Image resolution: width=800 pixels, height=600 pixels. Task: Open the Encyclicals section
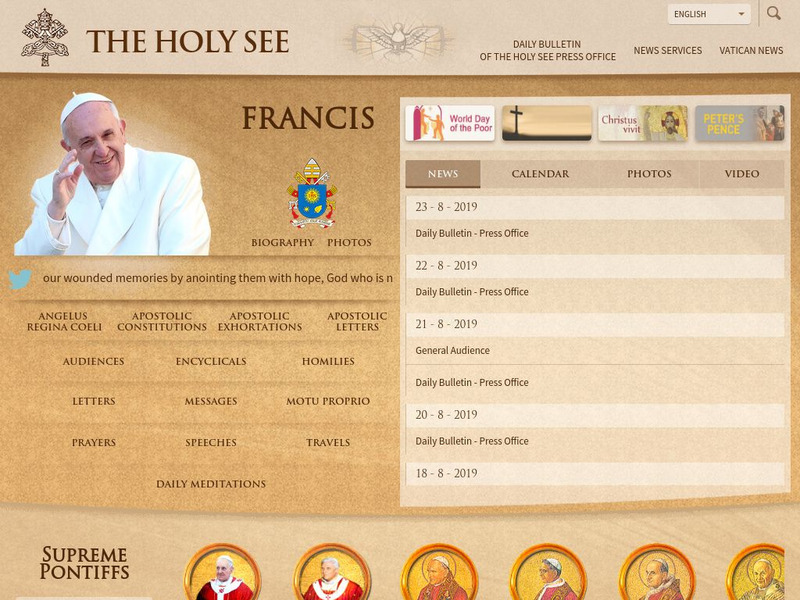211,361
